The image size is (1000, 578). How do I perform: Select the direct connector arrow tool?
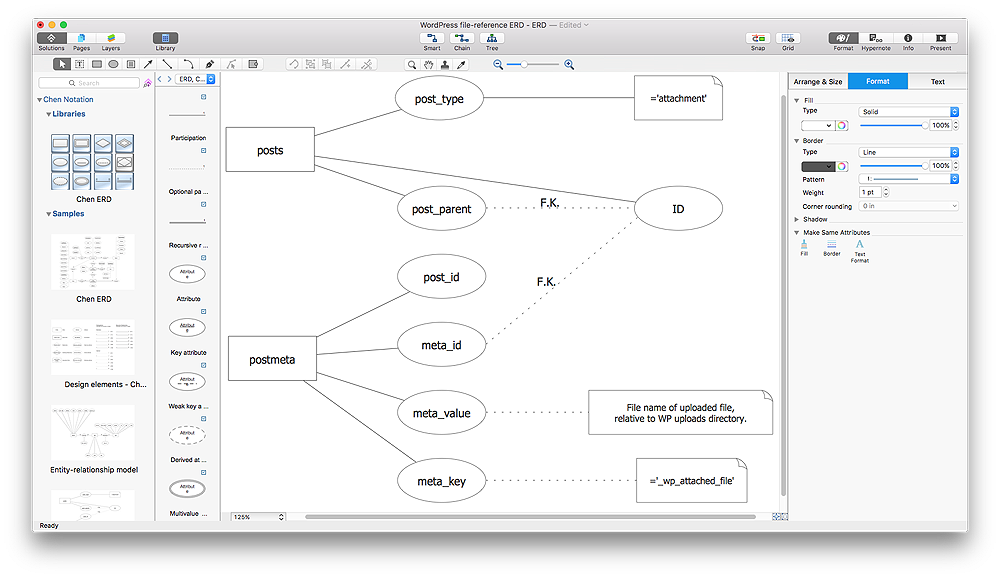(x=148, y=64)
